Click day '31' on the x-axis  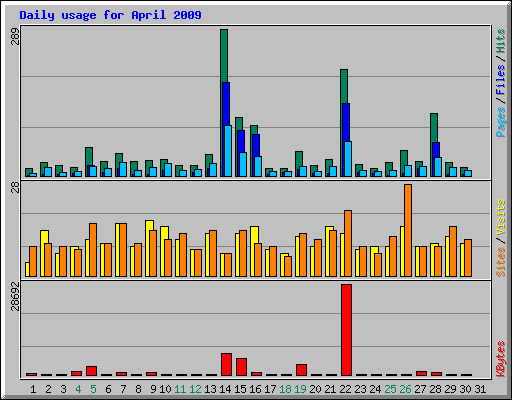coord(480,389)
